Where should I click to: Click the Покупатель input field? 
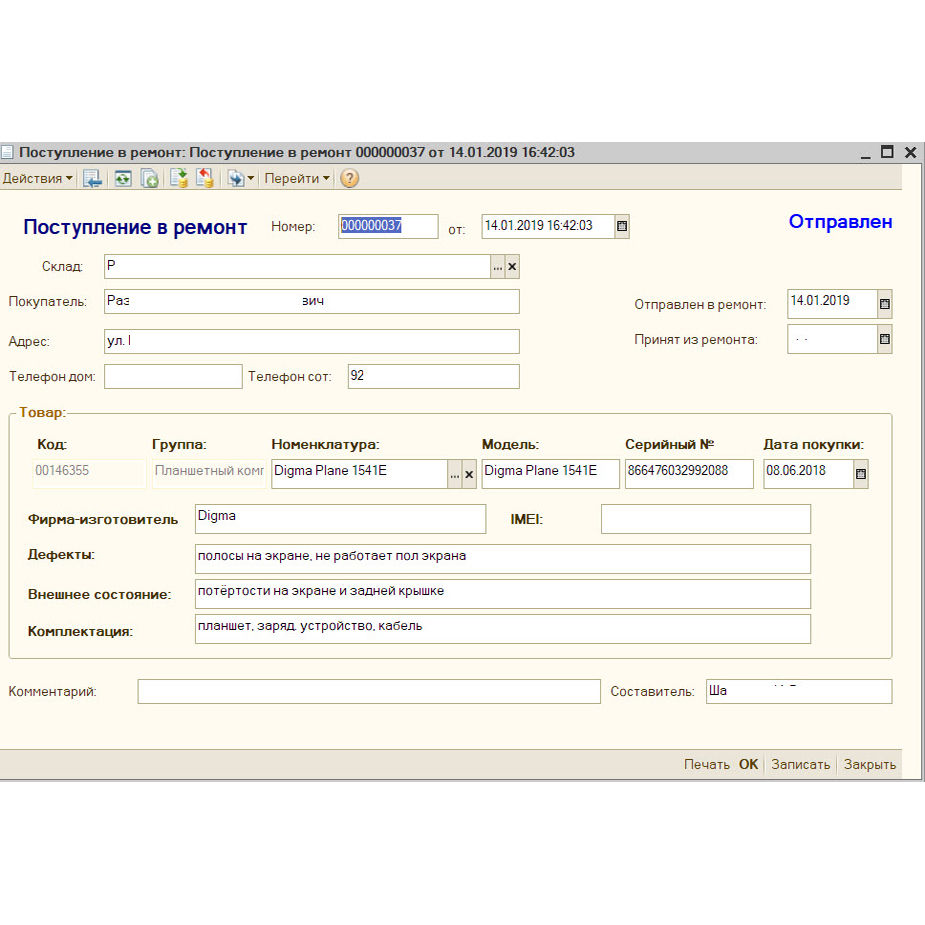[311, 301]
